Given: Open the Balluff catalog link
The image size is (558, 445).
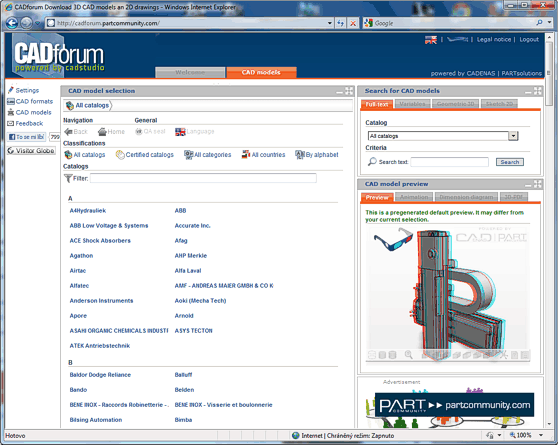Looking at the screenshot, I should click(183, 375).
